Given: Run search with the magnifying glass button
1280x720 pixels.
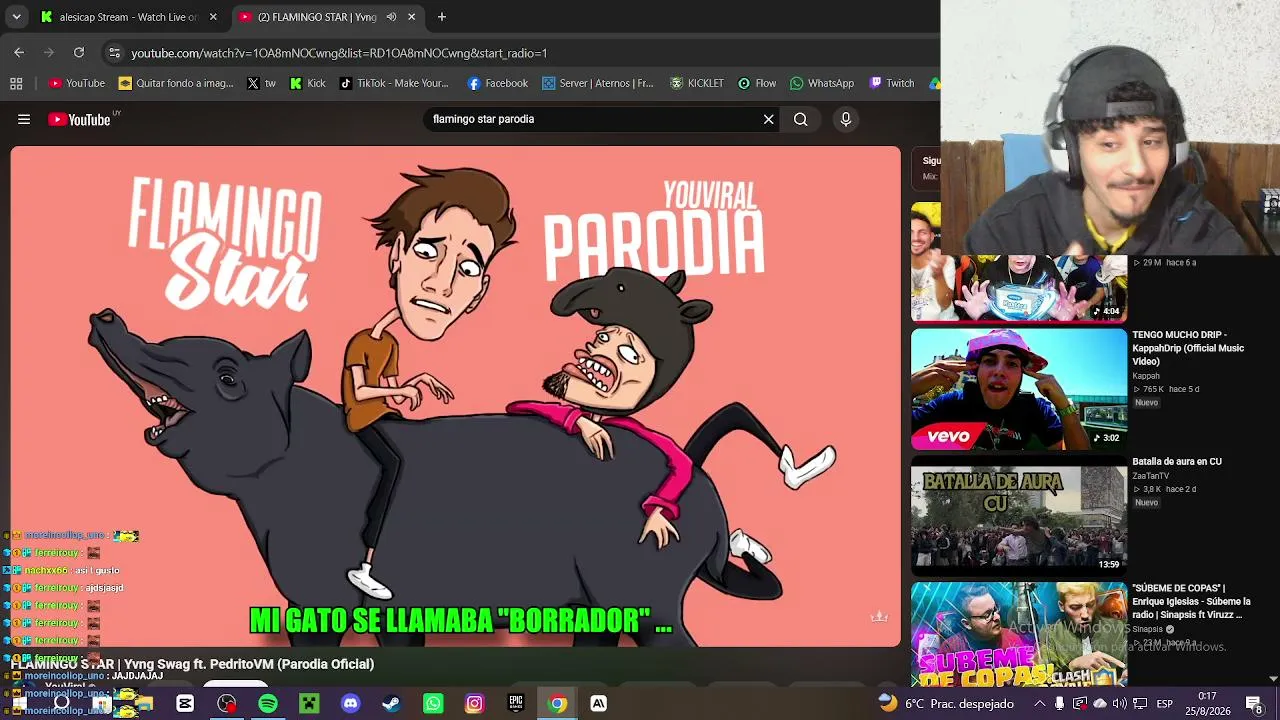Looking at the screenshot, I should click(800, 119).
